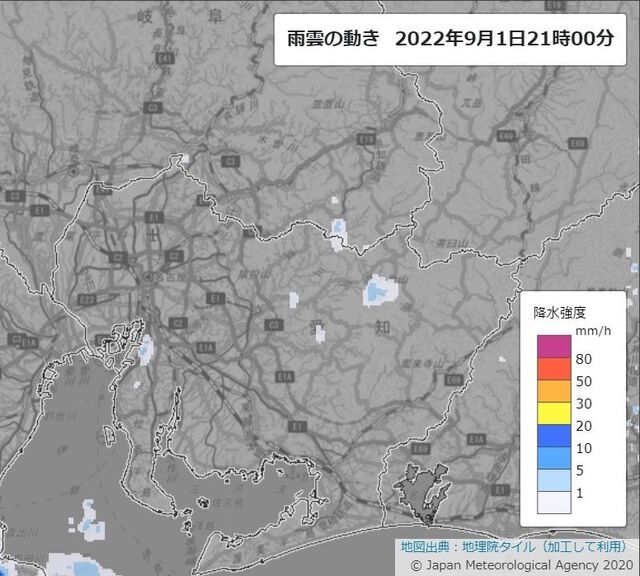This screenshot has height=576, width=640.
Task: Click the legend value 5
Action: pyautogui.click(x=580, y=471)
